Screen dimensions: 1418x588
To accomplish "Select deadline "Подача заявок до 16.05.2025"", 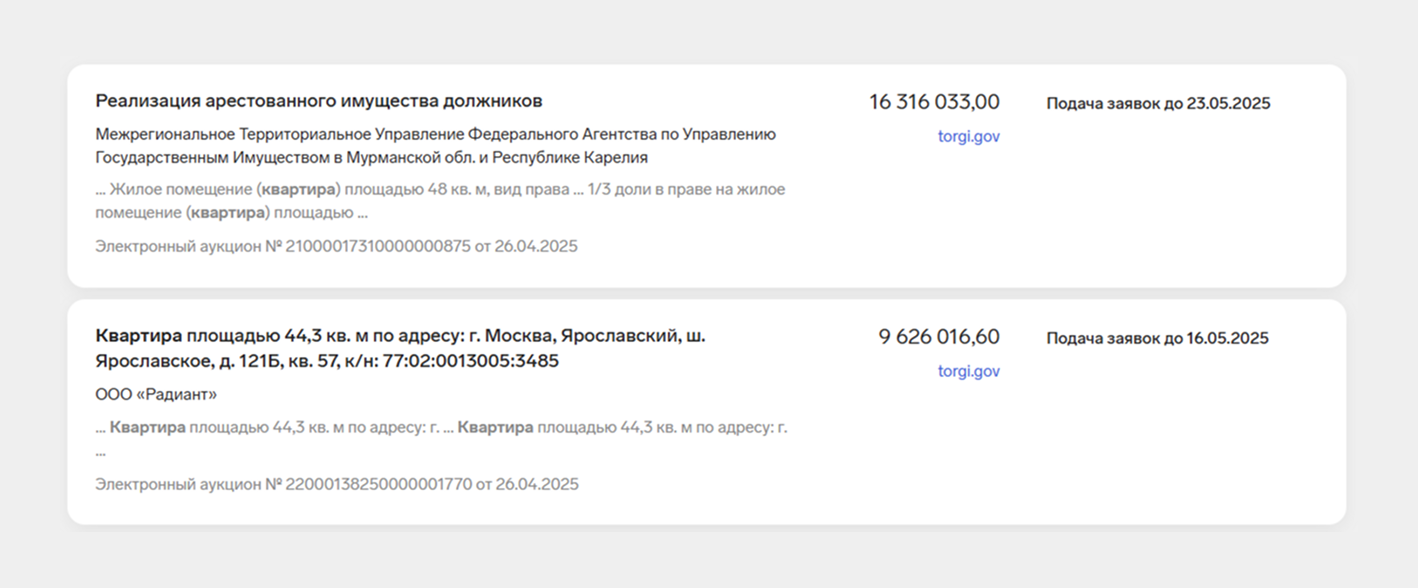I will coord(1157,338).
